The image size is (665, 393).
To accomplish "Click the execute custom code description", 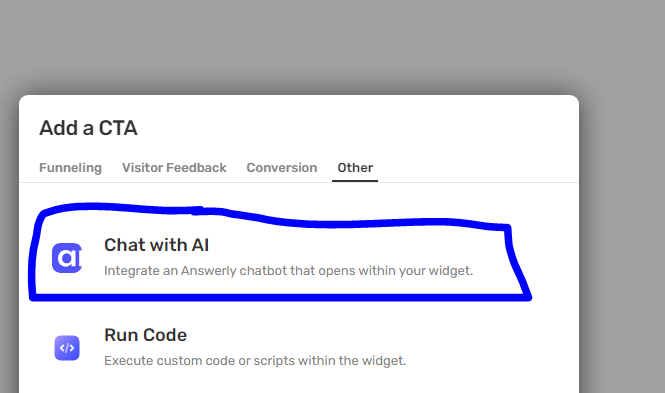I will pos(255,361).
